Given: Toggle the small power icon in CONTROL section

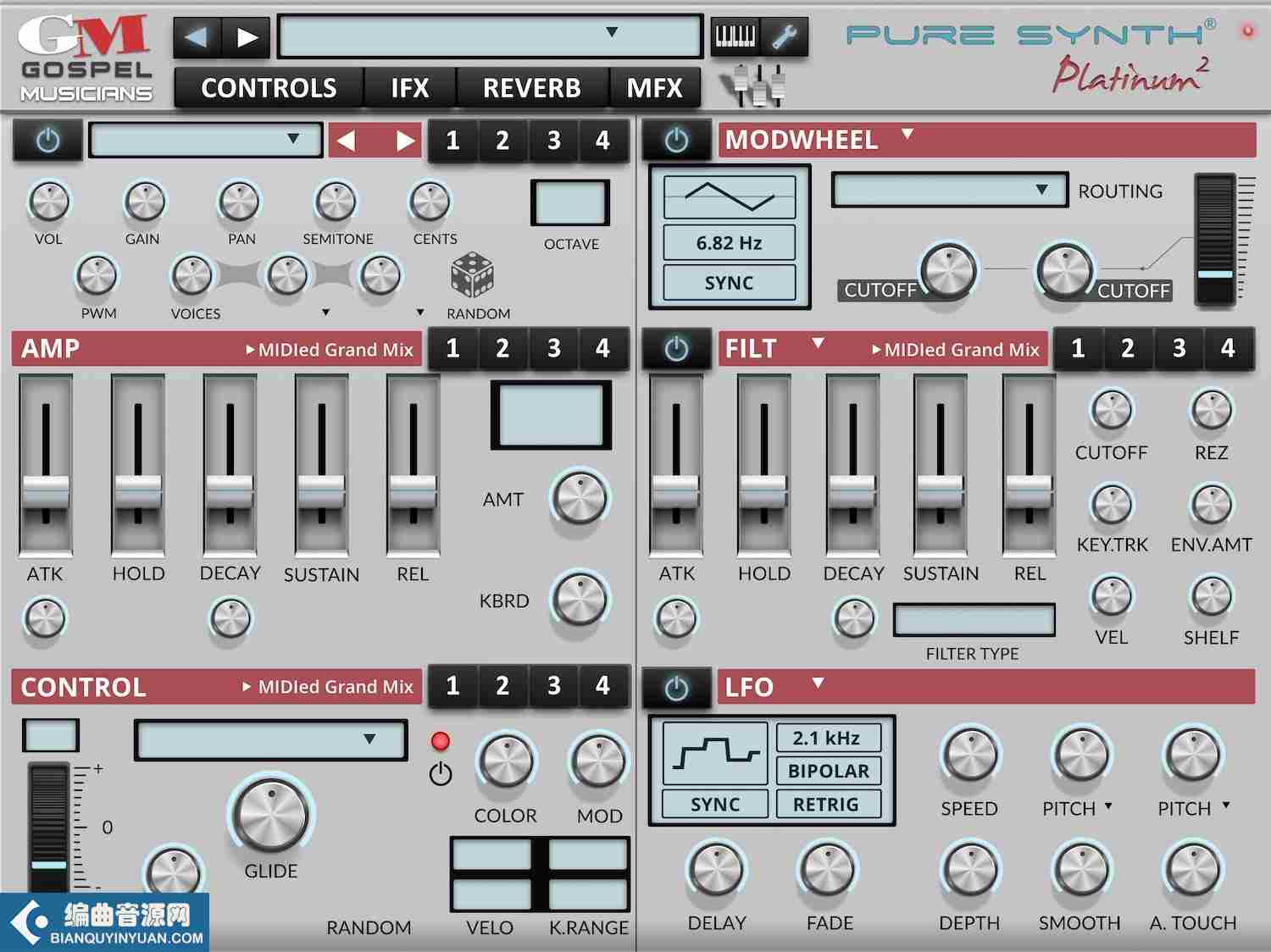Looking at the screenshot, I should 441,773.
